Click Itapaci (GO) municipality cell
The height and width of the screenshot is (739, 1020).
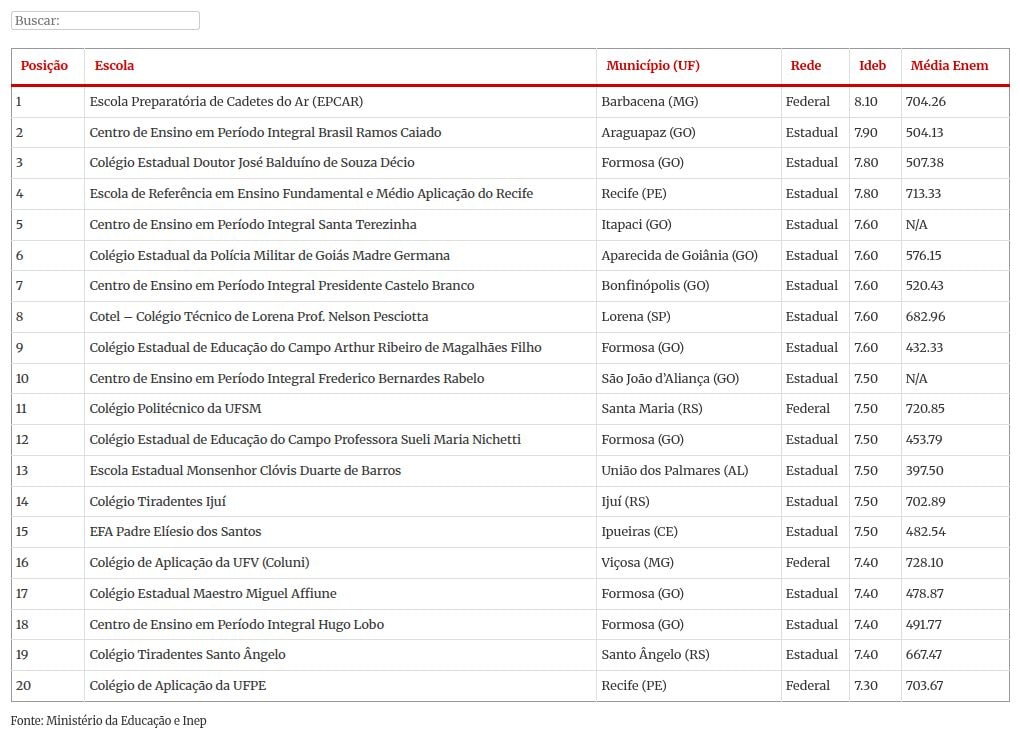(x=636, y=224)
